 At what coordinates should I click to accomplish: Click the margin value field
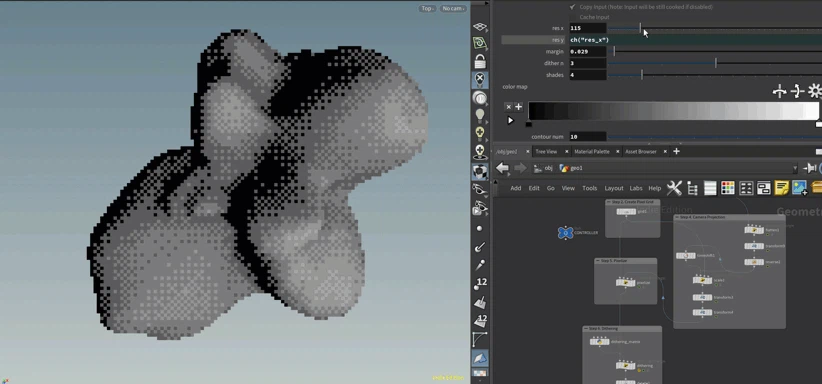pos(588,51)
